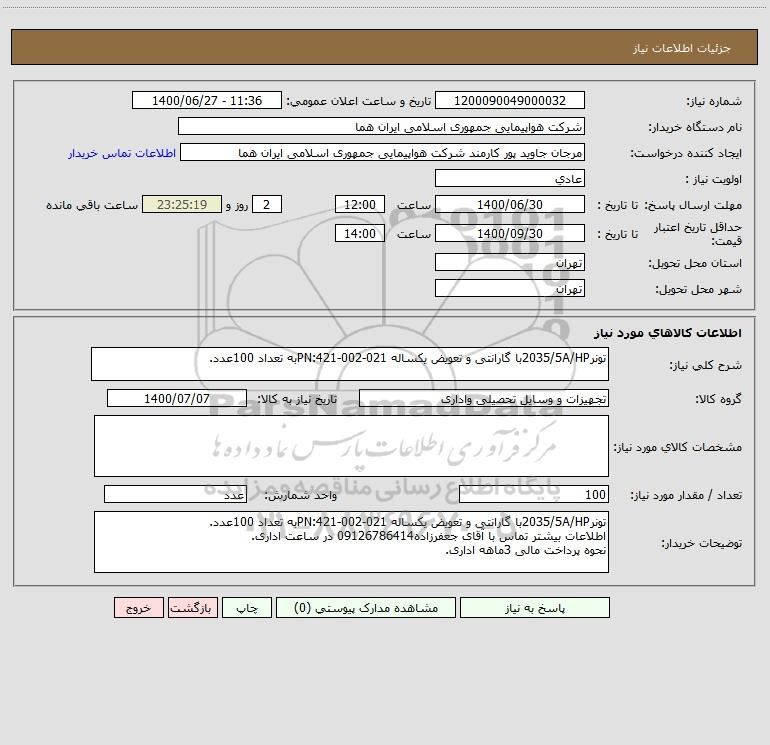Click the واحد شمارش label
The image size is (770, 745).
pos(301,496)
